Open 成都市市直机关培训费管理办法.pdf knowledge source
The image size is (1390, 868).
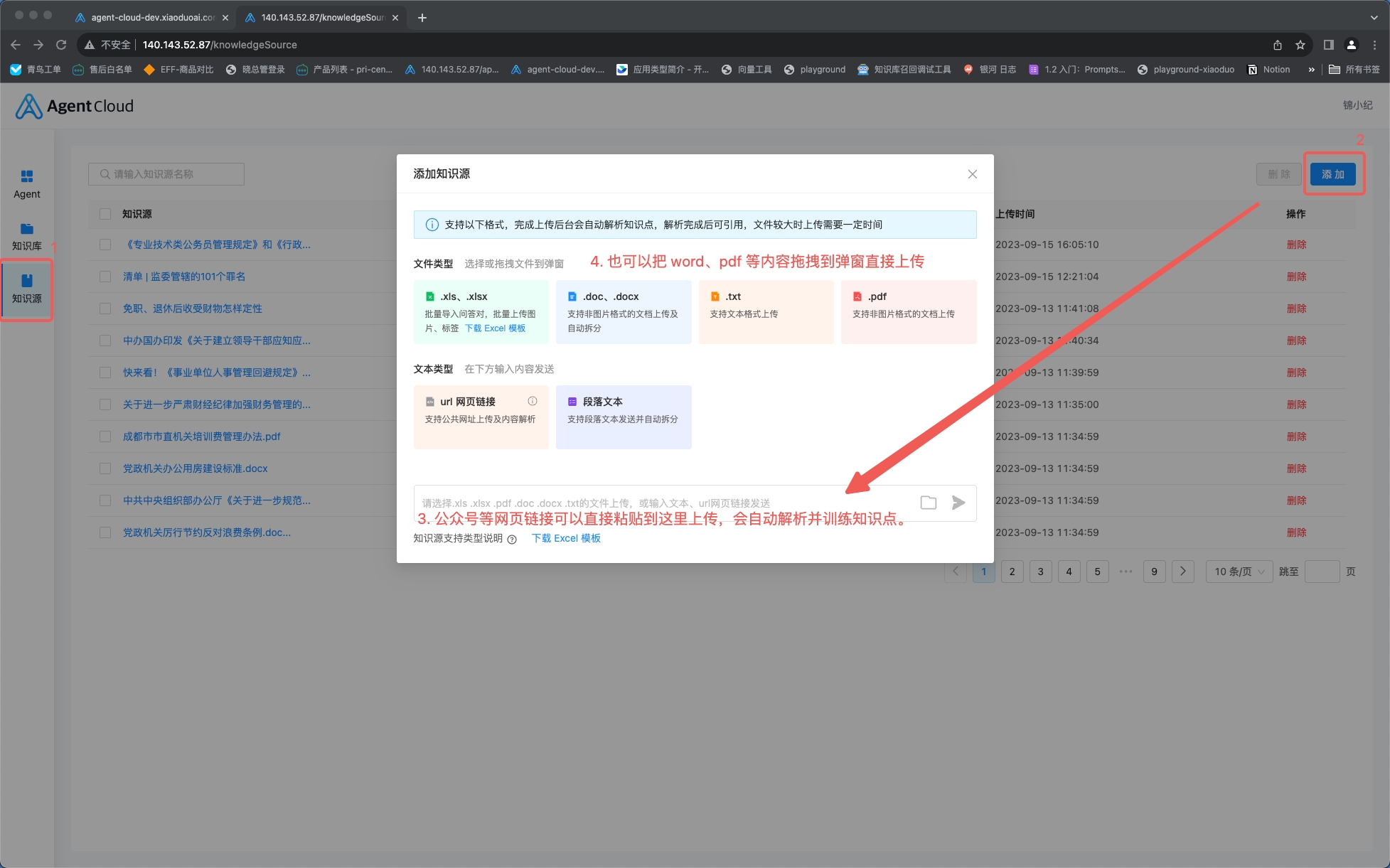pyautogui.click(x=202, y=436)
